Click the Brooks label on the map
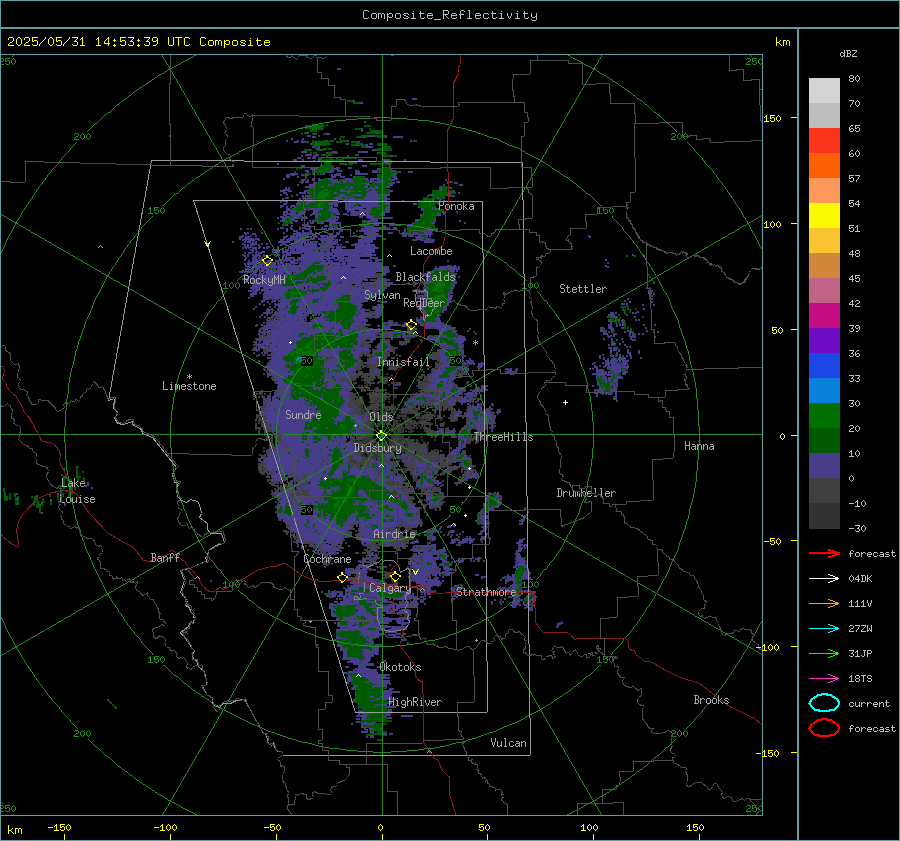This screenshot has width=900, height=841. tap(711, 700)
